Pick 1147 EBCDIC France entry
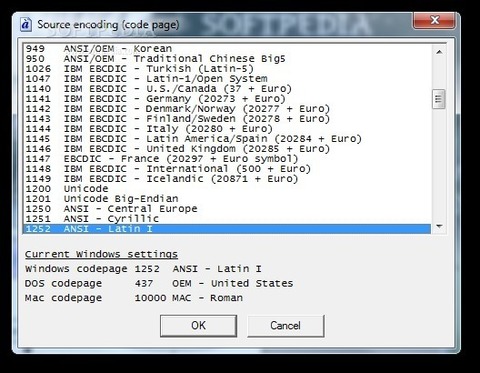 [227, 159]
